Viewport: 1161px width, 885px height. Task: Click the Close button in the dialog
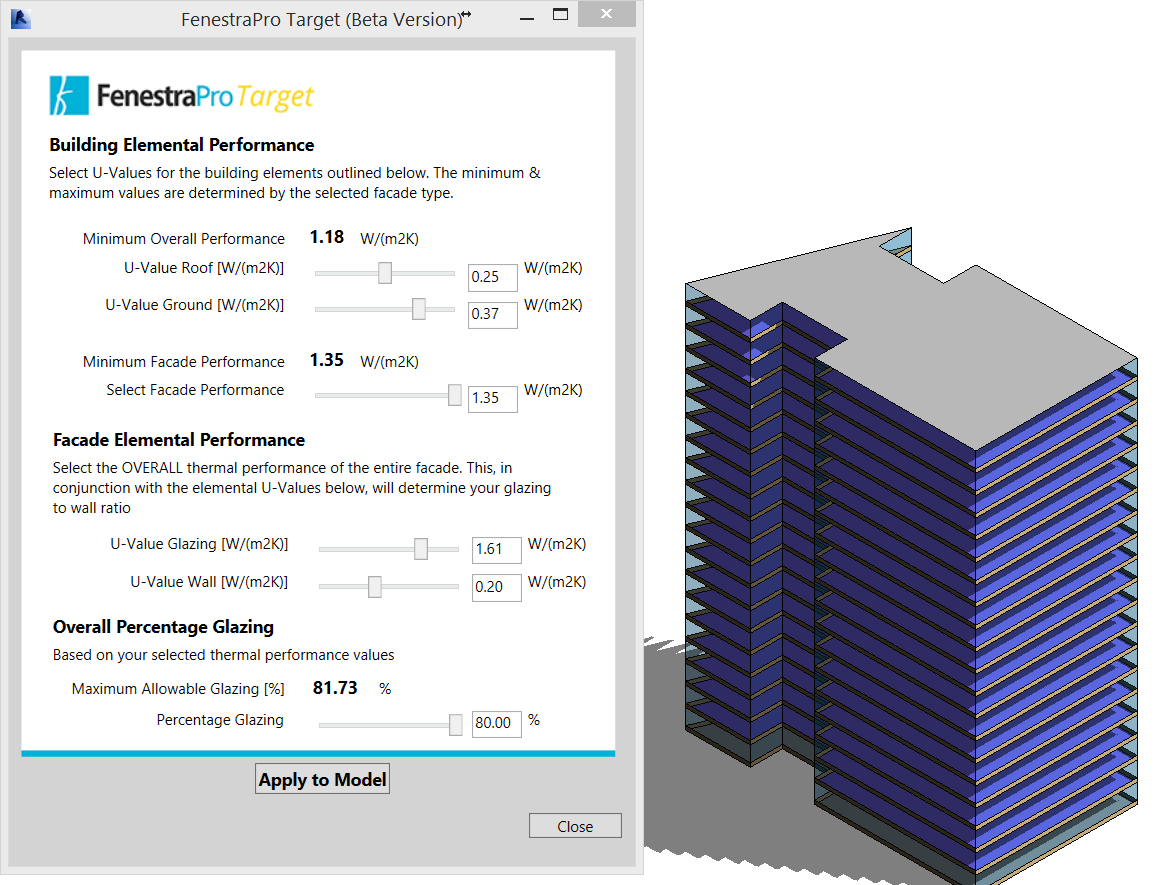(575, 826)
